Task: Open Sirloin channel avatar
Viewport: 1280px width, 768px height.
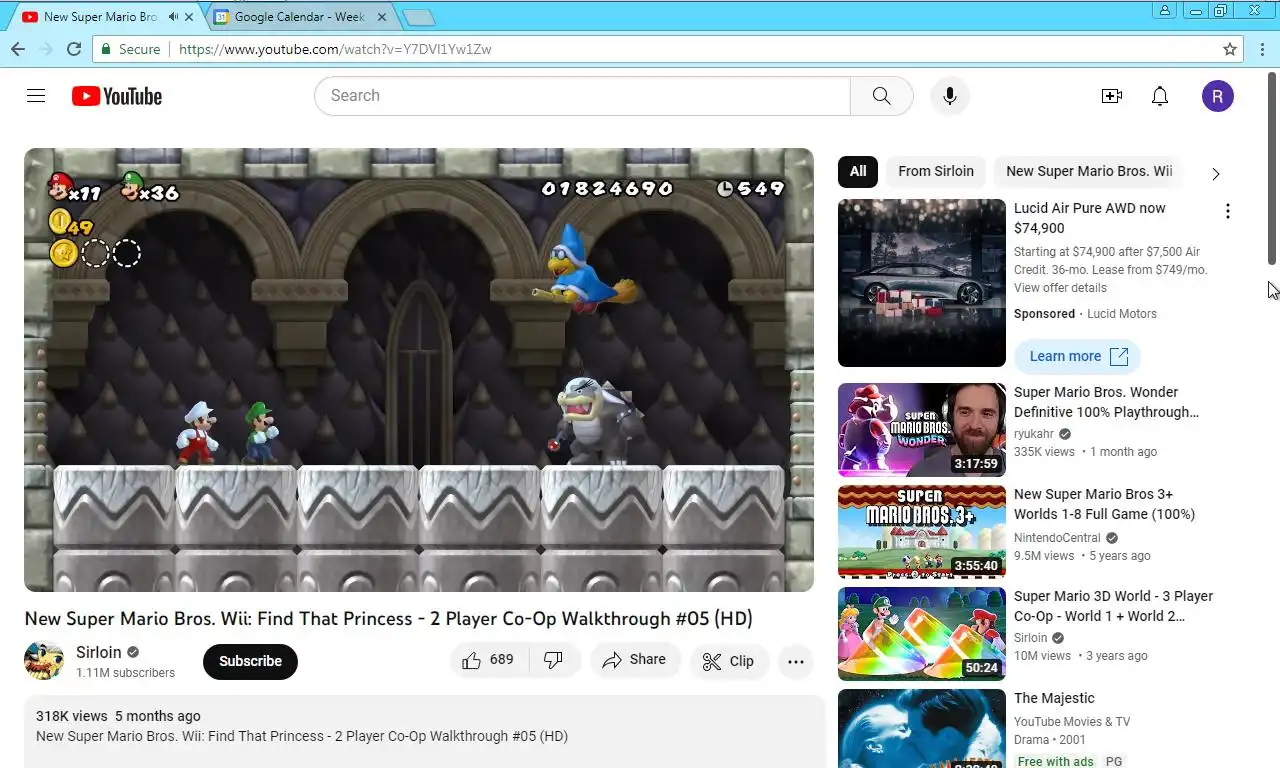Action: (x=44, y=661)
